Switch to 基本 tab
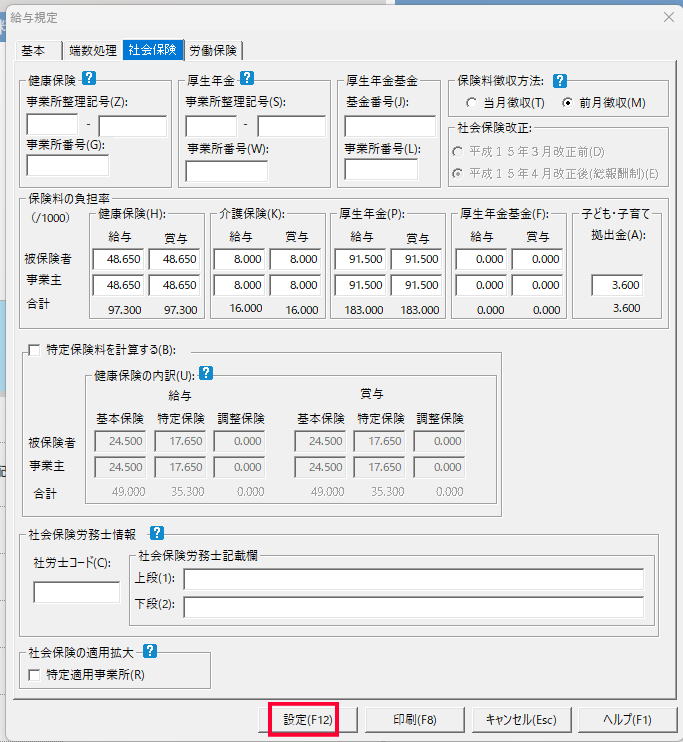This screenshot has width=683, height=742. point(34,51)
